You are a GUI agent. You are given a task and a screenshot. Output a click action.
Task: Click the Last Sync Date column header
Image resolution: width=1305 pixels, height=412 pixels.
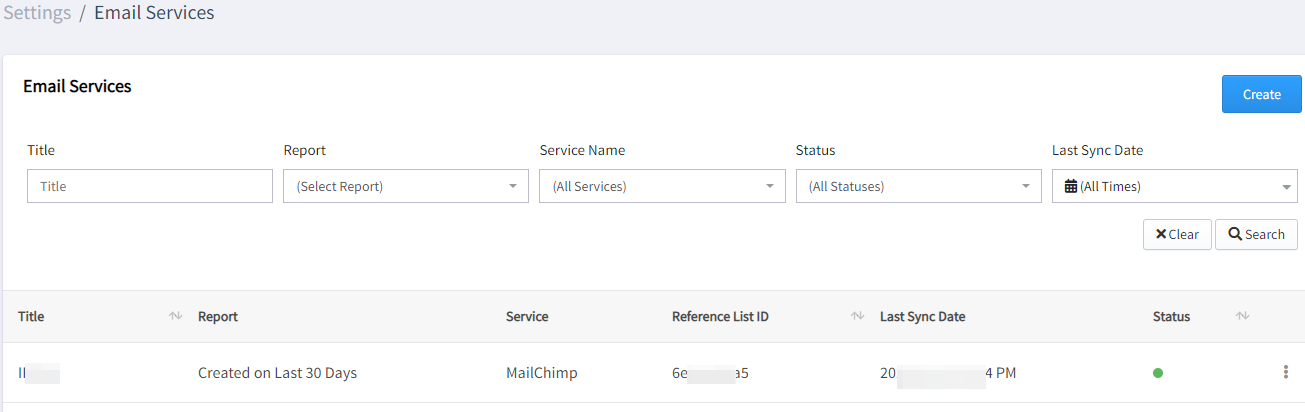(922, 316)
